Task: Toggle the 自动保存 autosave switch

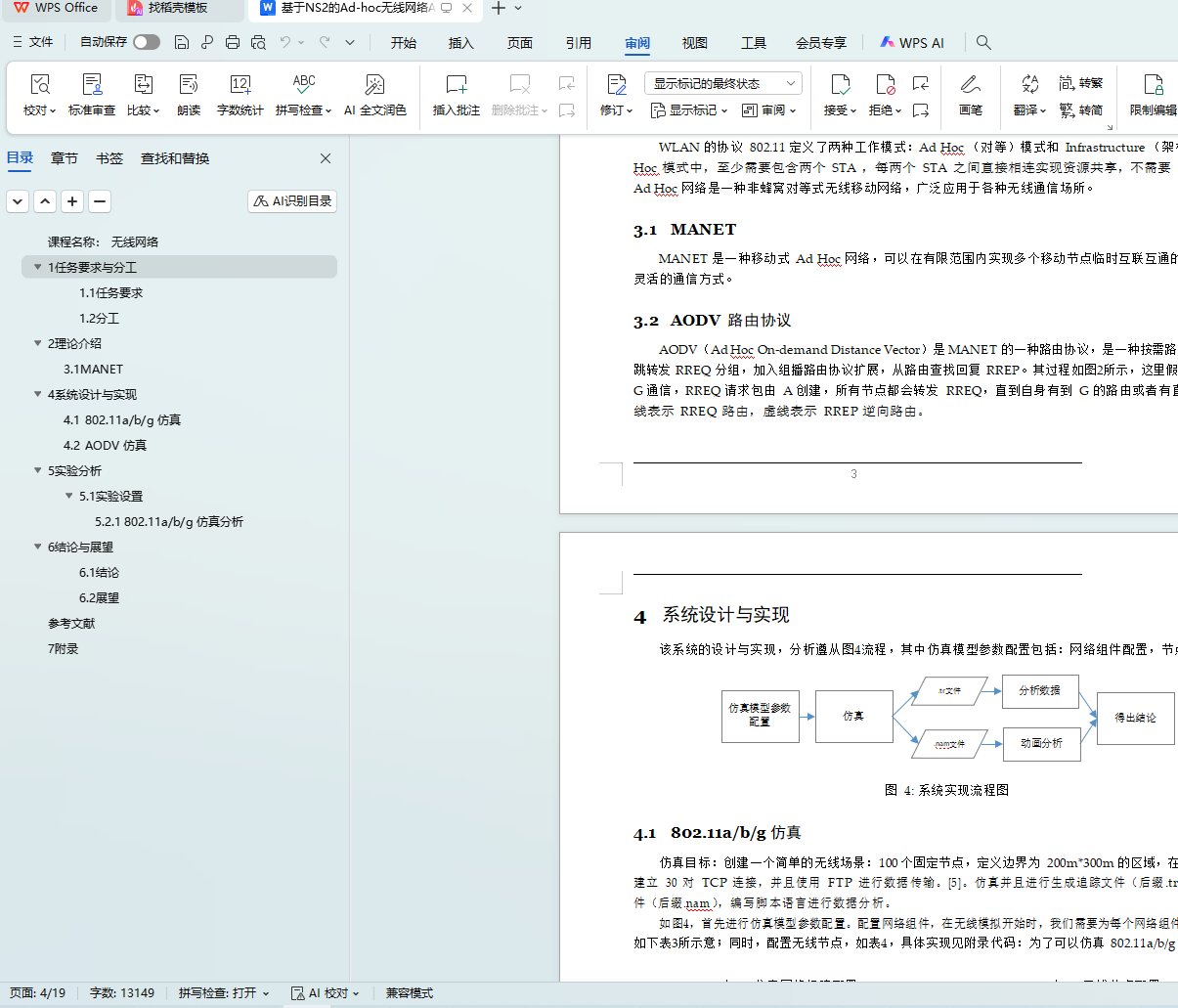Action: point(147,42)
